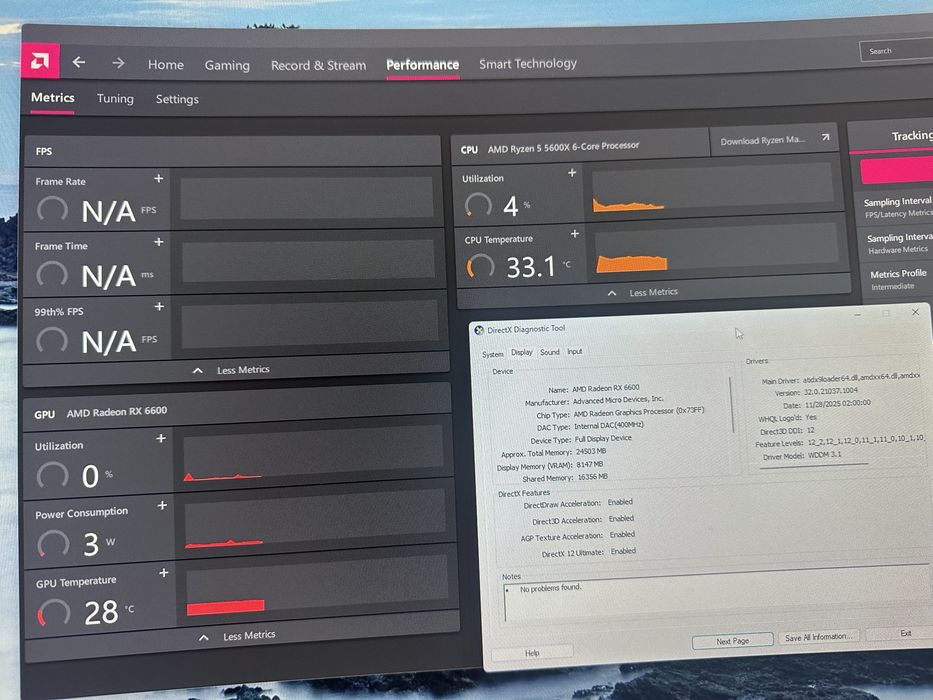The image size is (933, 700).
Task: Click the Search field
Action: [x=896, y=51]
